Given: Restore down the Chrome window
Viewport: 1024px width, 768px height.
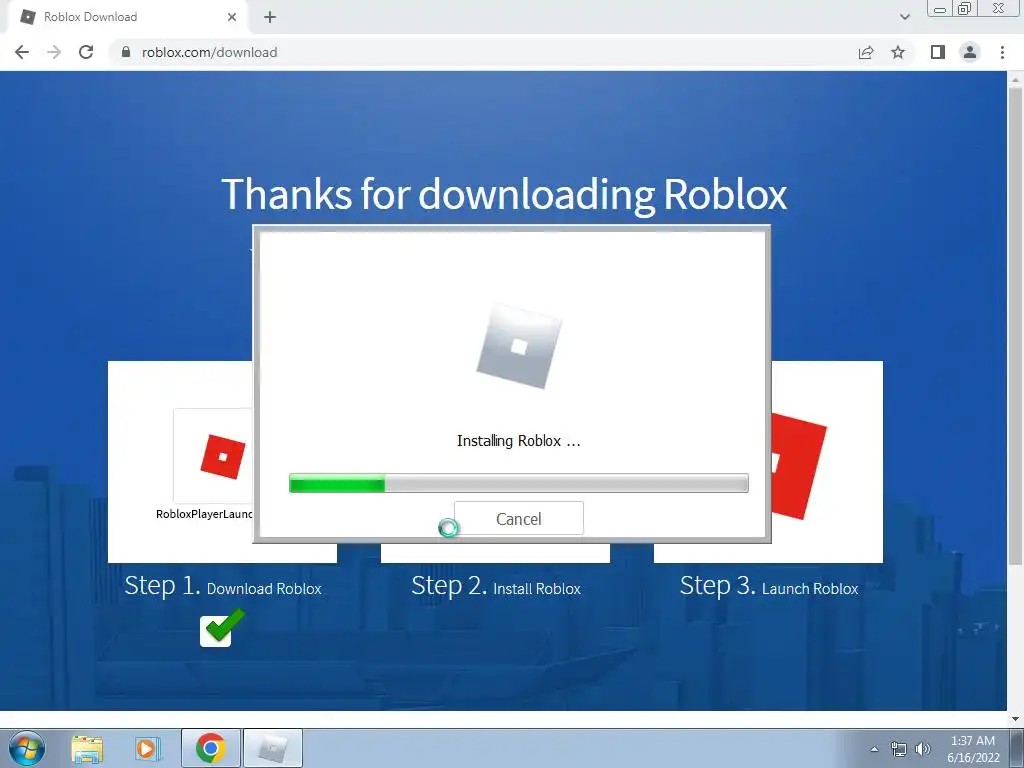Looking at the screenshot, I should [x=964, y=9].
